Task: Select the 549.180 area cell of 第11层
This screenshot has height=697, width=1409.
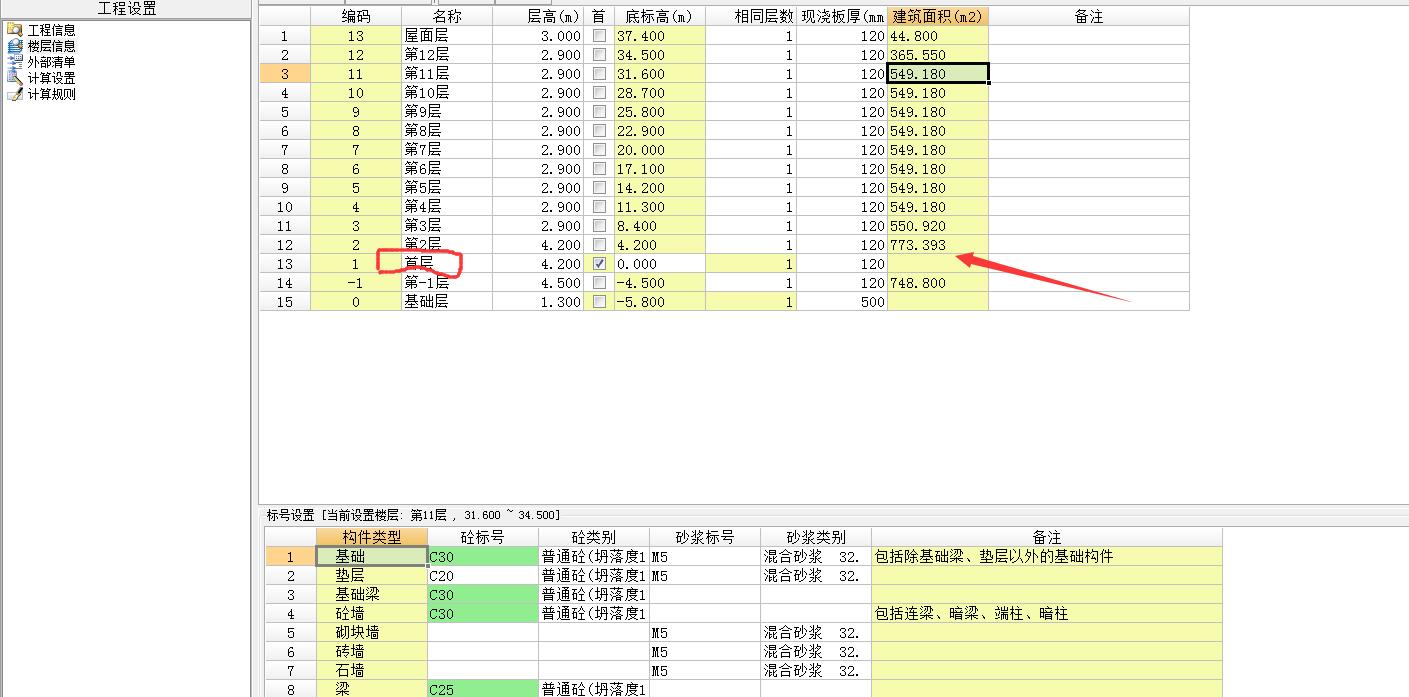Action: [x=935, y=73]
